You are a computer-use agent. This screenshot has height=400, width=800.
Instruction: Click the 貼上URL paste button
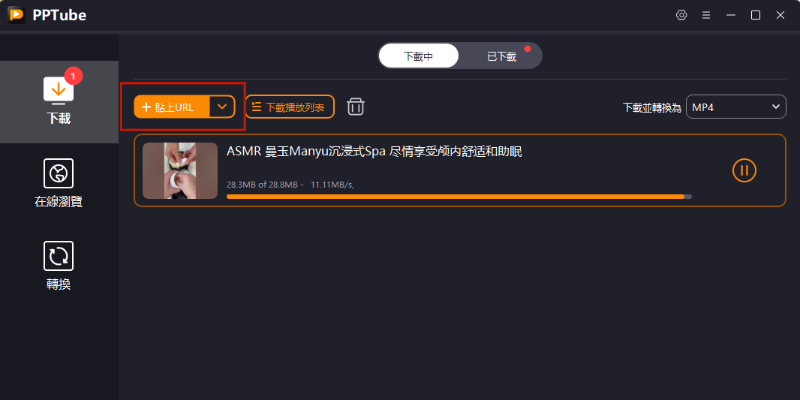[172, 107]
